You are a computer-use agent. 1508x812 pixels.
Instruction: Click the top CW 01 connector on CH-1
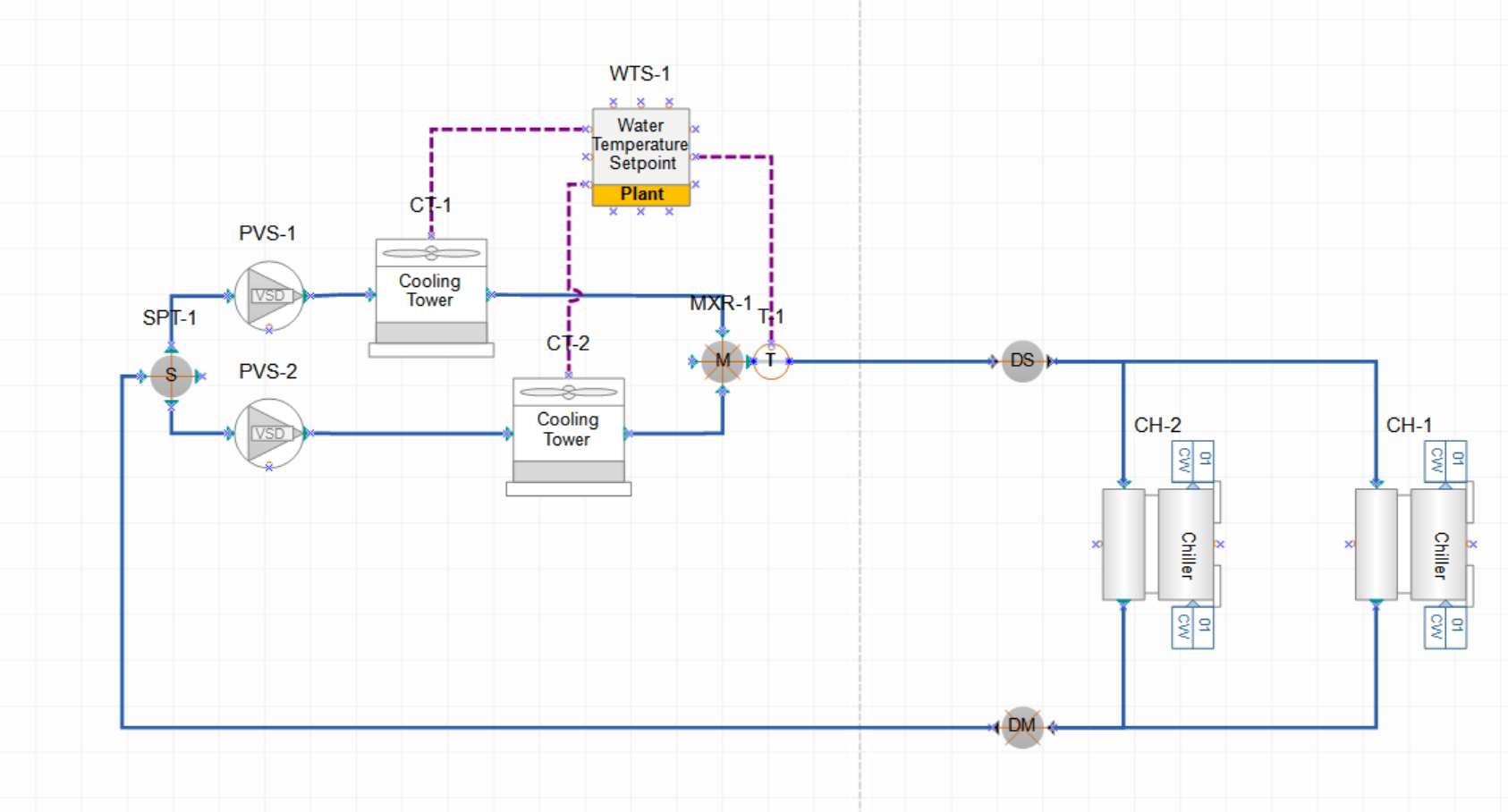click(1444, 461)
